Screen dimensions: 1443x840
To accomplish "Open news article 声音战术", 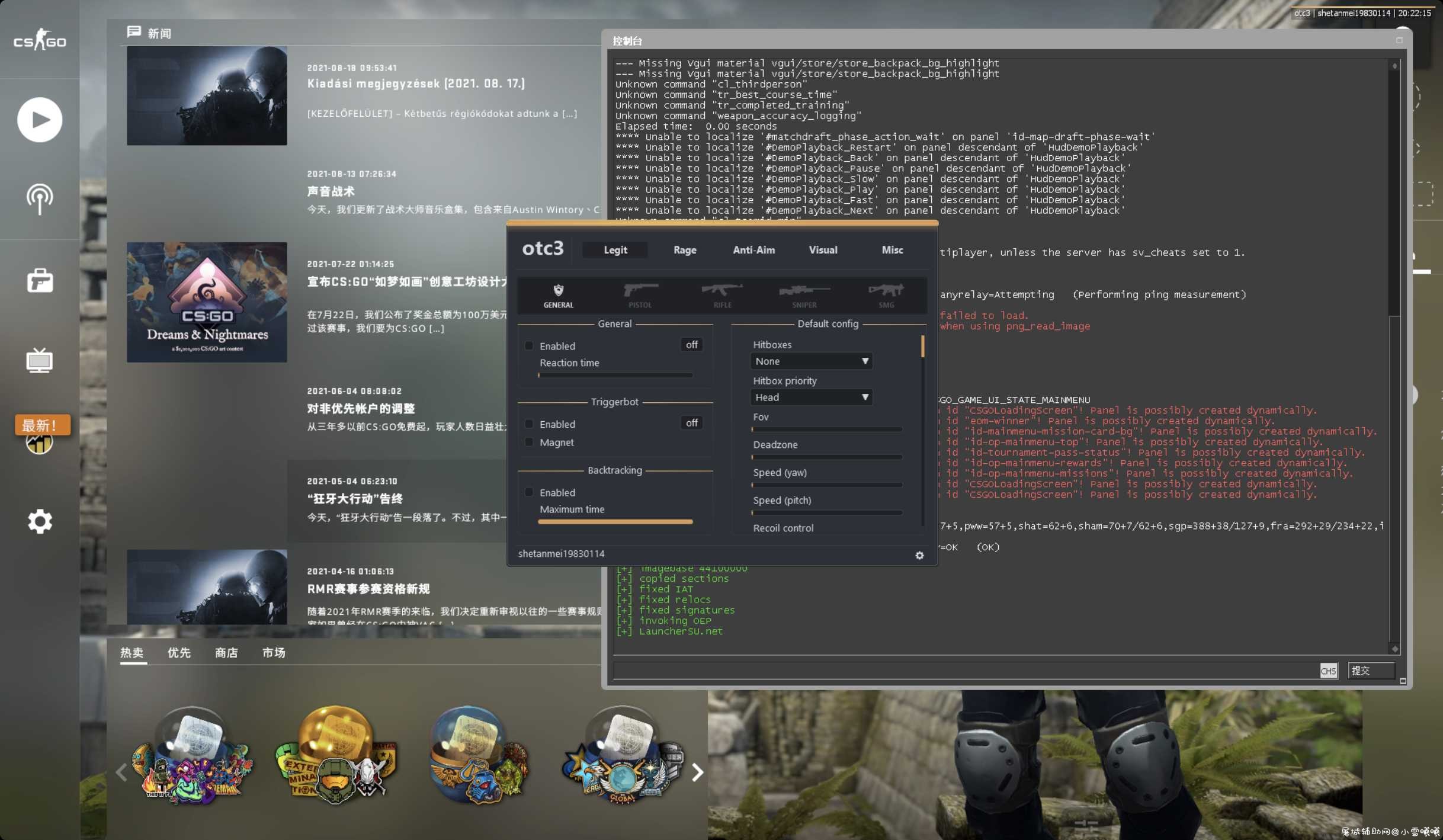I will 331,191.
